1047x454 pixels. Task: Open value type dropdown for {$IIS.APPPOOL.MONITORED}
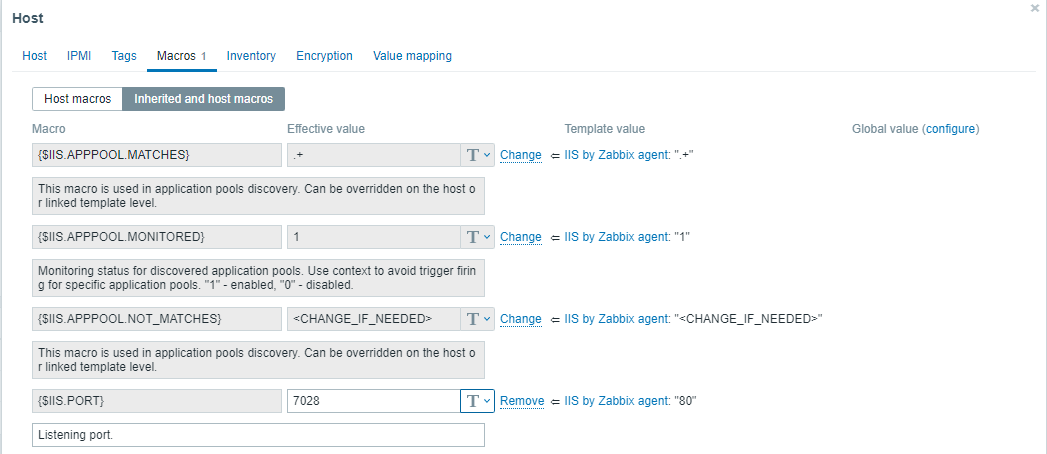[x=477, y=237]
